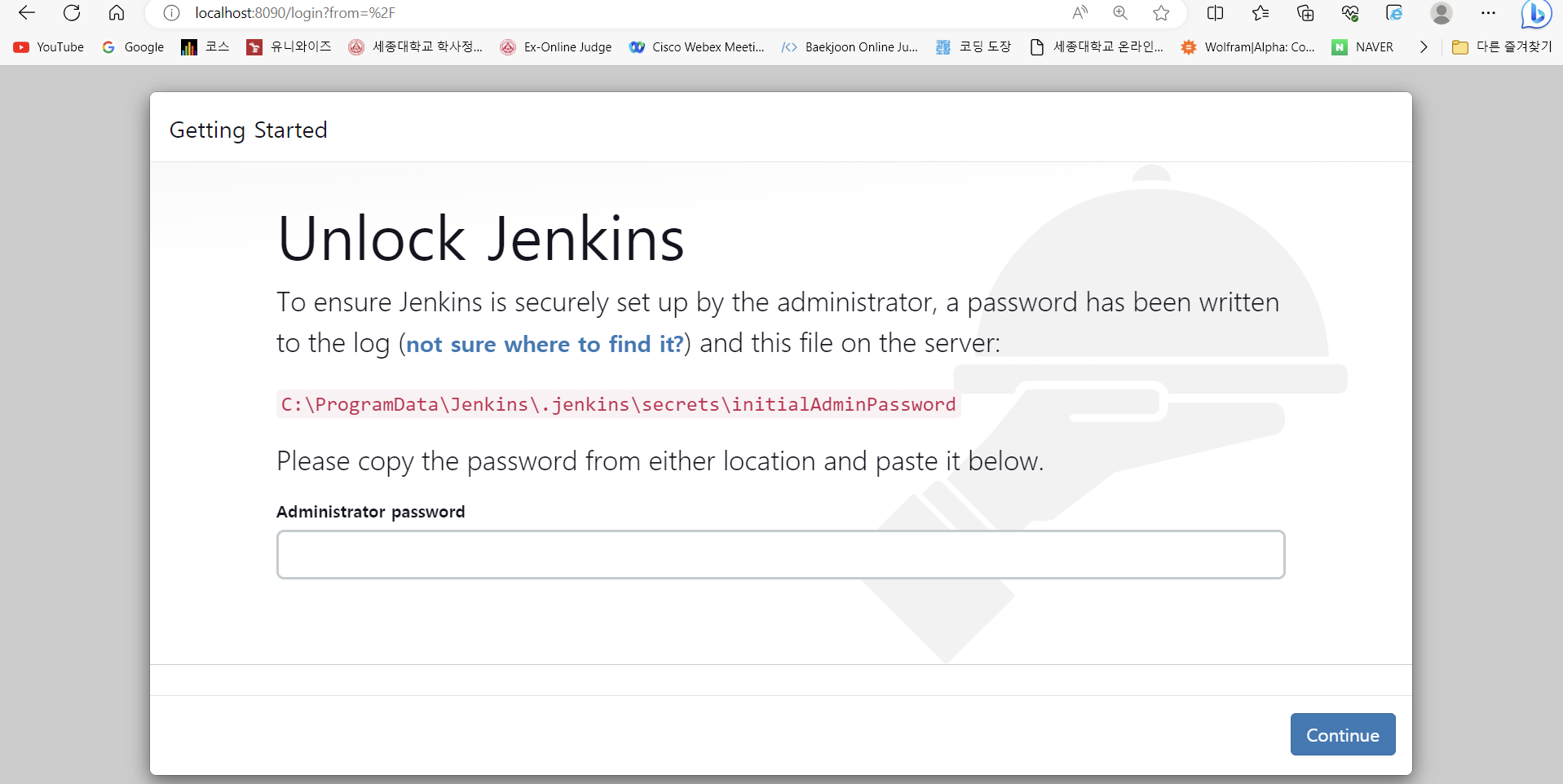Open the browser home page icon
Image resolution: width=1563 pixels, height=784 pixels.
click(x=117, y=13)
